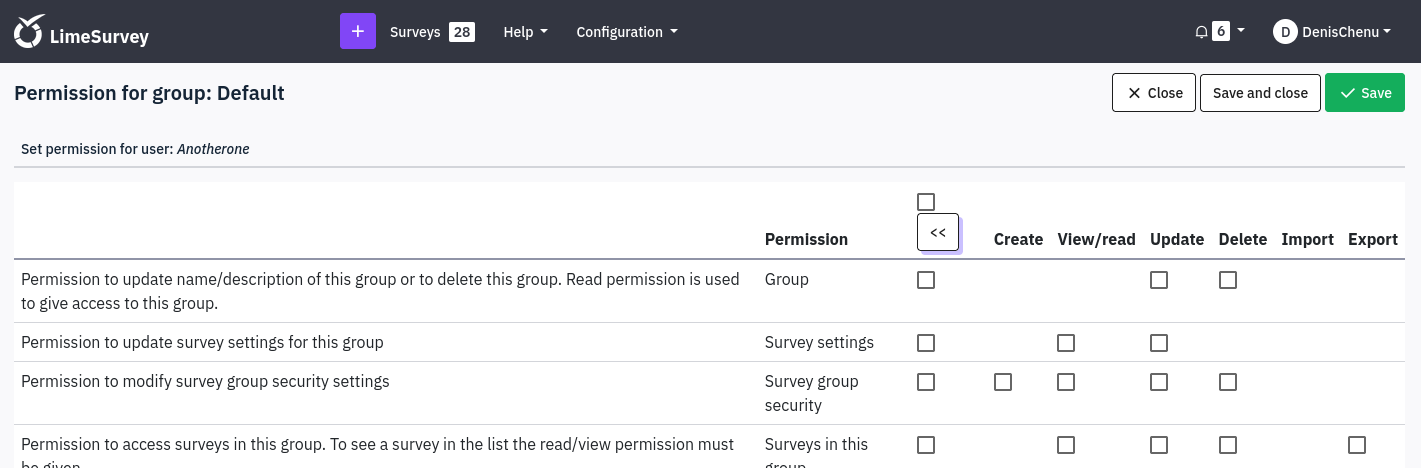Image resolution: width=1421 pixels, height=468 pixels.
Task: Enable Create for Survey group security
Action: (x=1003, y=382)
